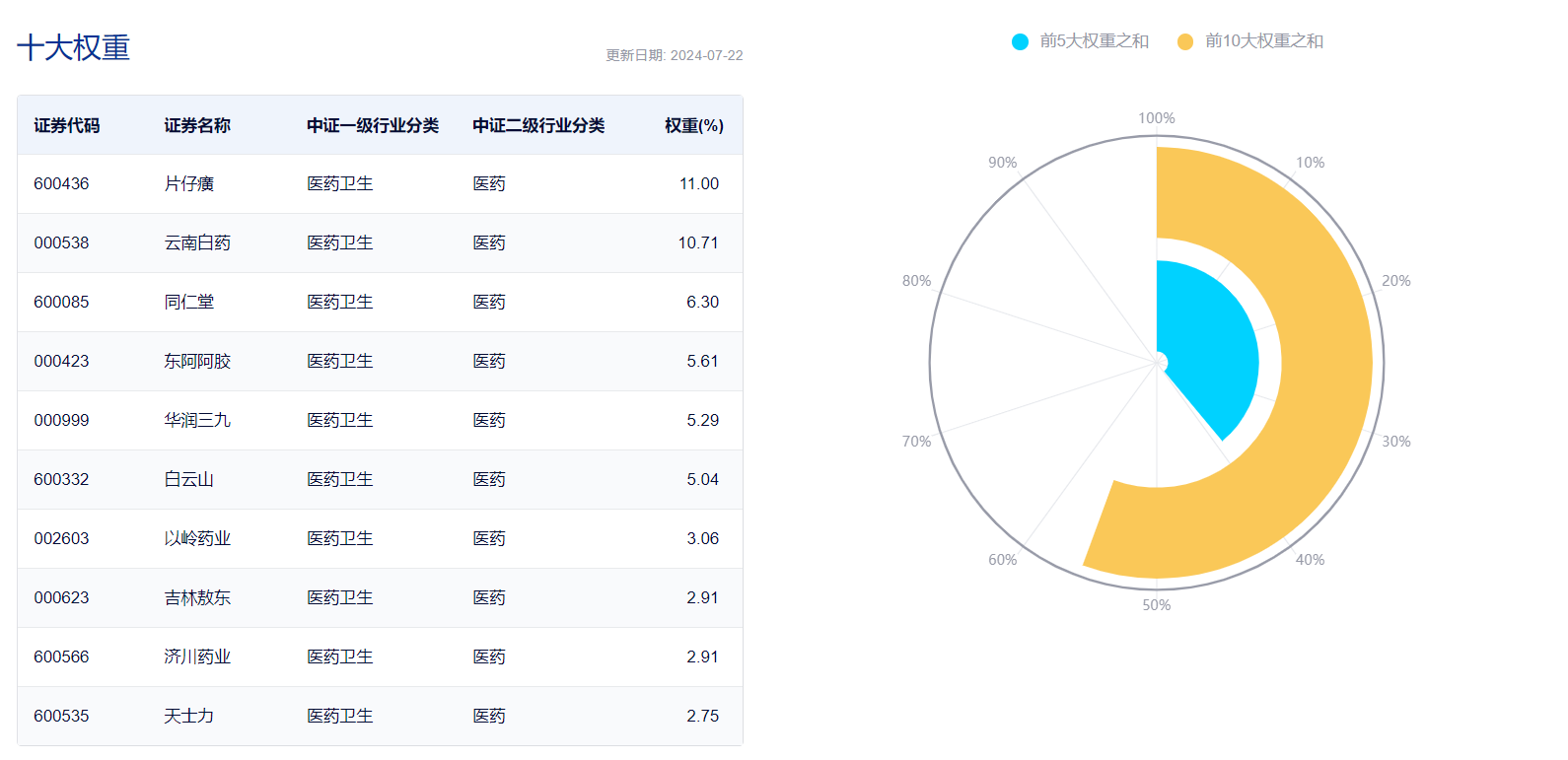This screenshot has height=760, width=1568.
Task: Click the 100% axis label on chart
Action: click(x=1157, y=118)
